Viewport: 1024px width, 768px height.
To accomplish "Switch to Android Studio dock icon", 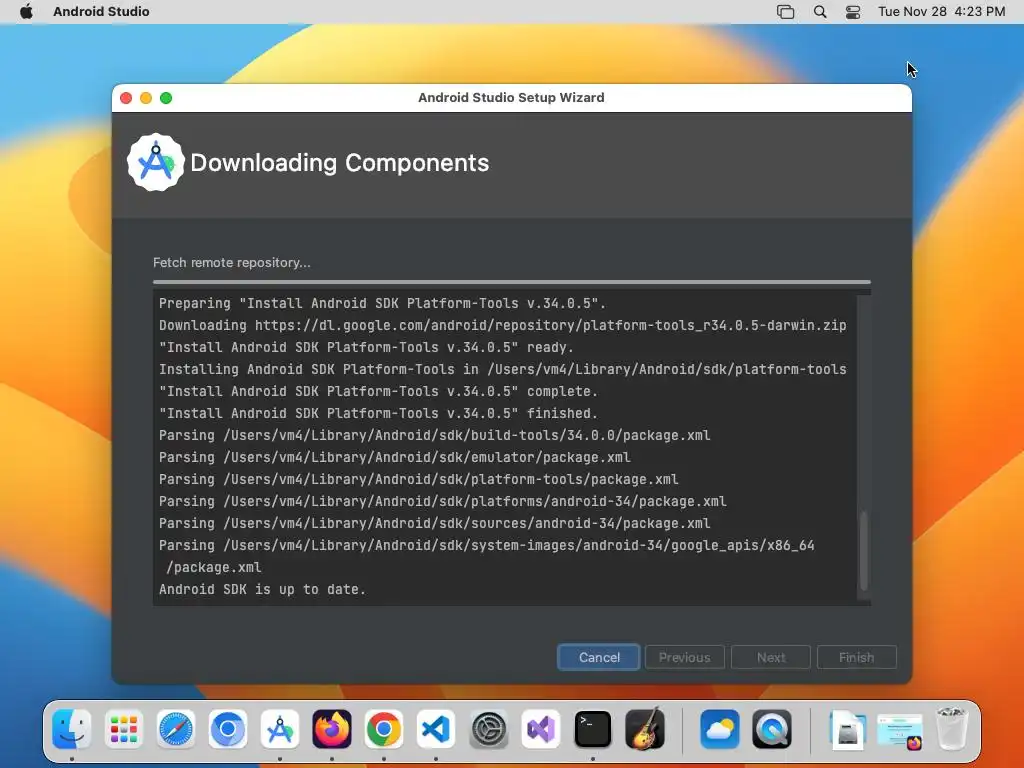I will click(x=280, y=729).
